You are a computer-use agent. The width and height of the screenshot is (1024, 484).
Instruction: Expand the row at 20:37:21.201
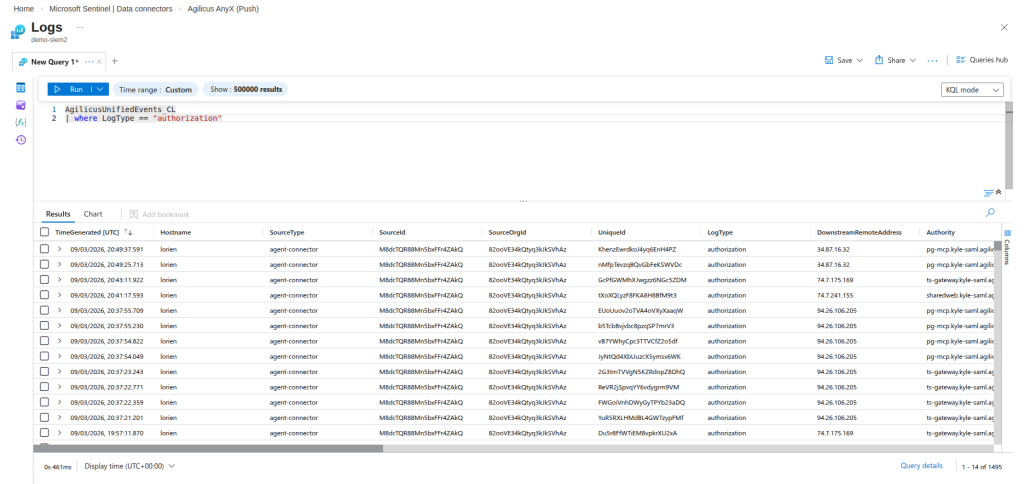click(x=59, y=417)
